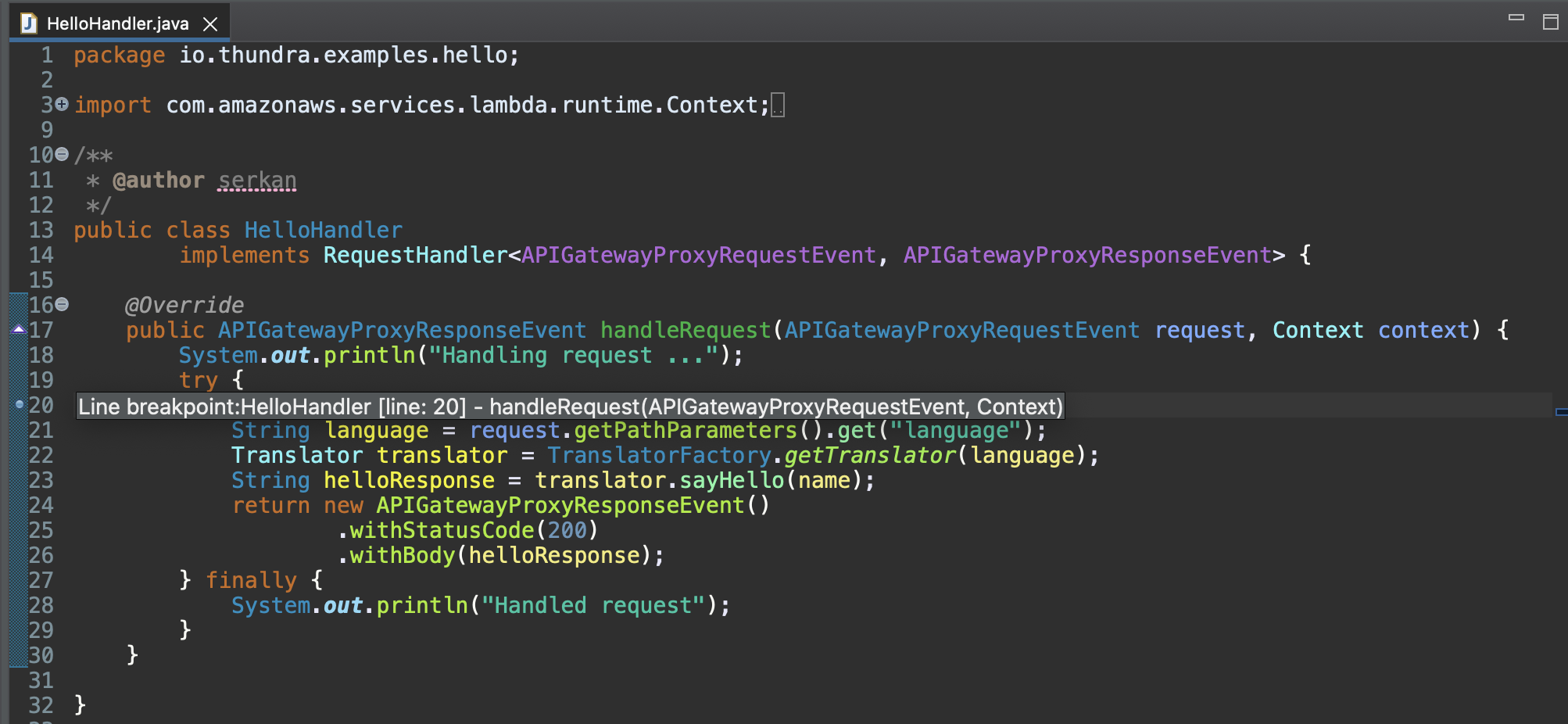Collapse the Javadoc comment at line 10
1568x724 pixels.
(62, 154)
